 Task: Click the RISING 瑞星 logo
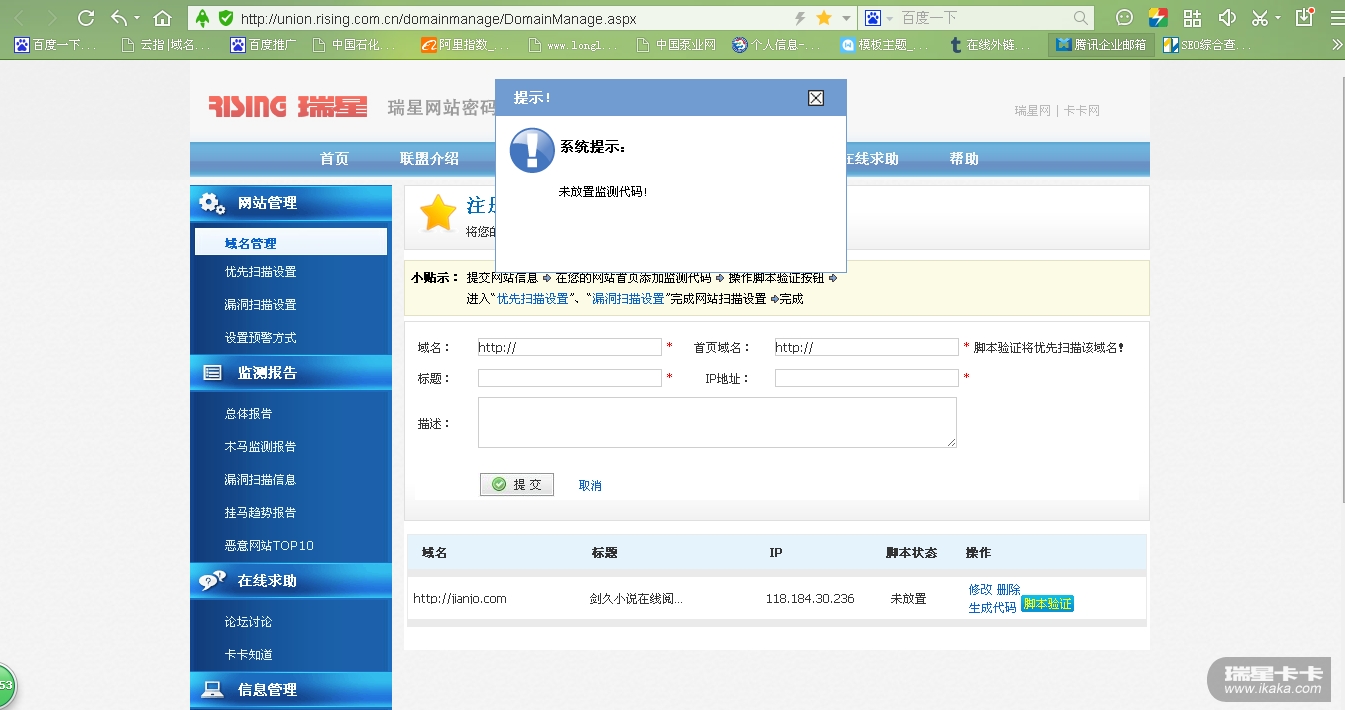(x=289, y=107)
